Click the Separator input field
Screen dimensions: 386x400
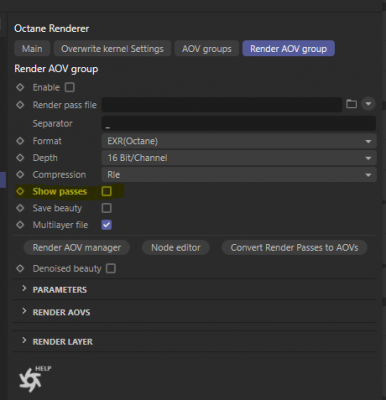(239, 123)
